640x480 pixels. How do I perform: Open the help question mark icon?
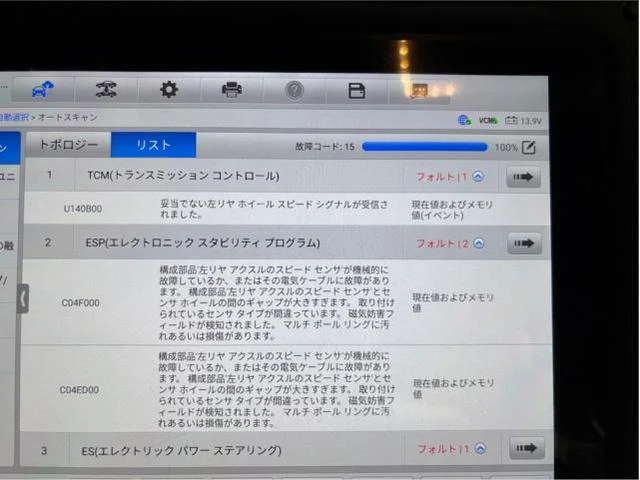[x=294, y=90]
